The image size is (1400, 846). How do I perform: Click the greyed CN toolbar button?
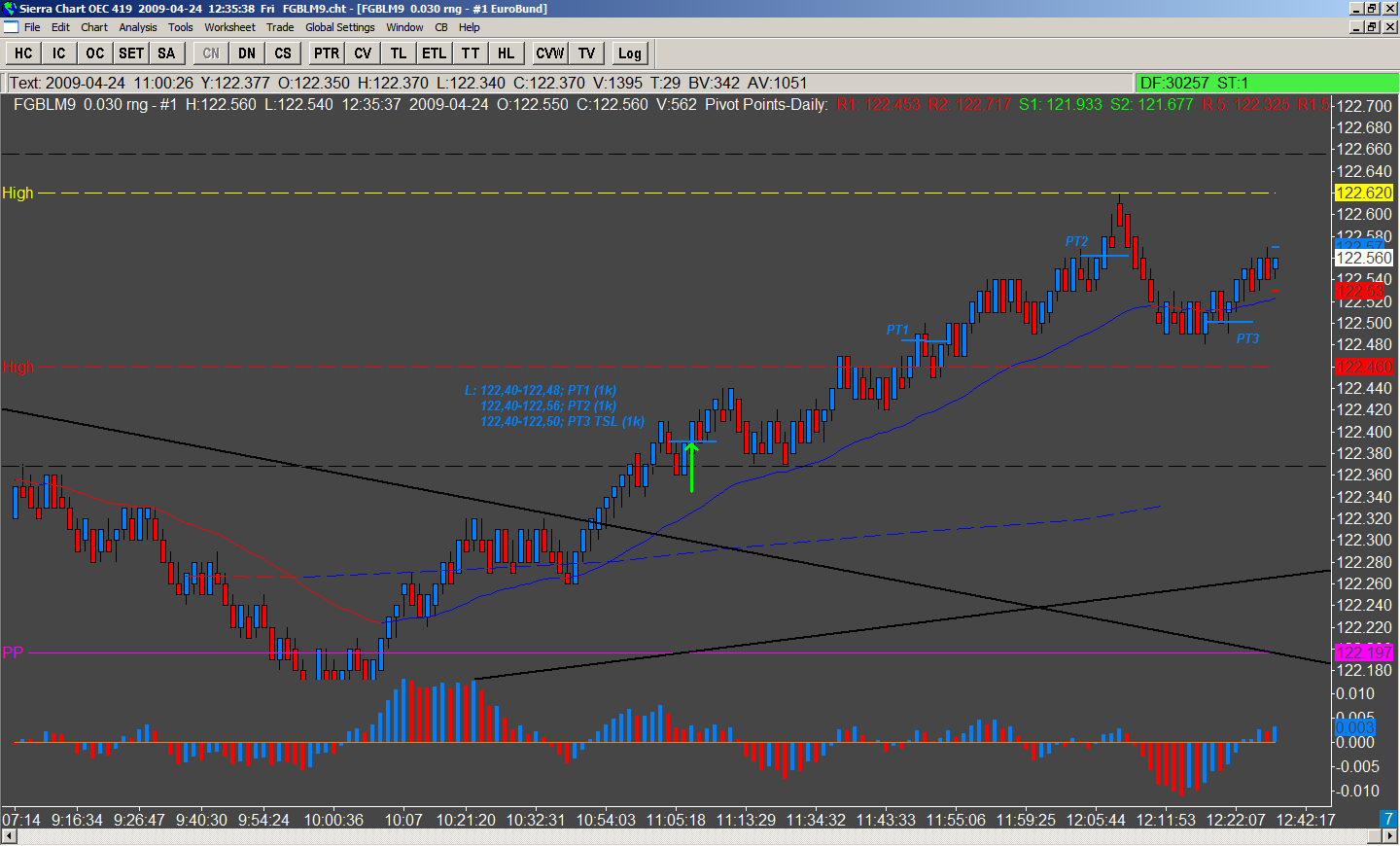211,53
